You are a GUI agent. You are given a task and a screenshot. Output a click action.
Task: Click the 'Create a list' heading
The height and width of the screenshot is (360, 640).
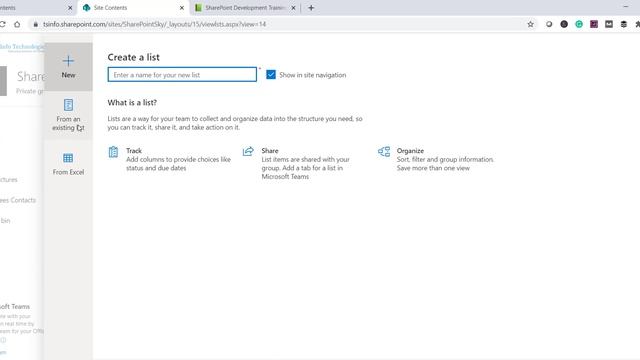133,57
